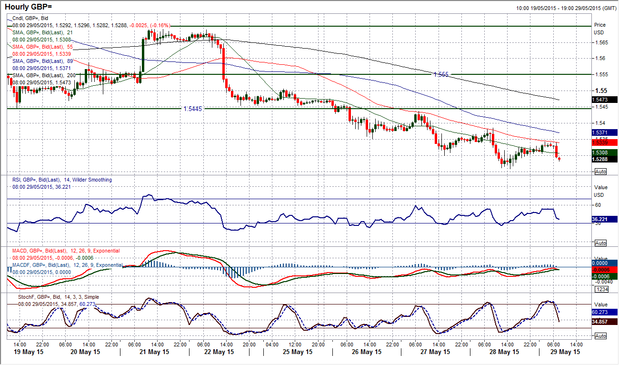
Task: Select the Cndl, GBP=, Bid legend entry
Action: coord(30,18)
